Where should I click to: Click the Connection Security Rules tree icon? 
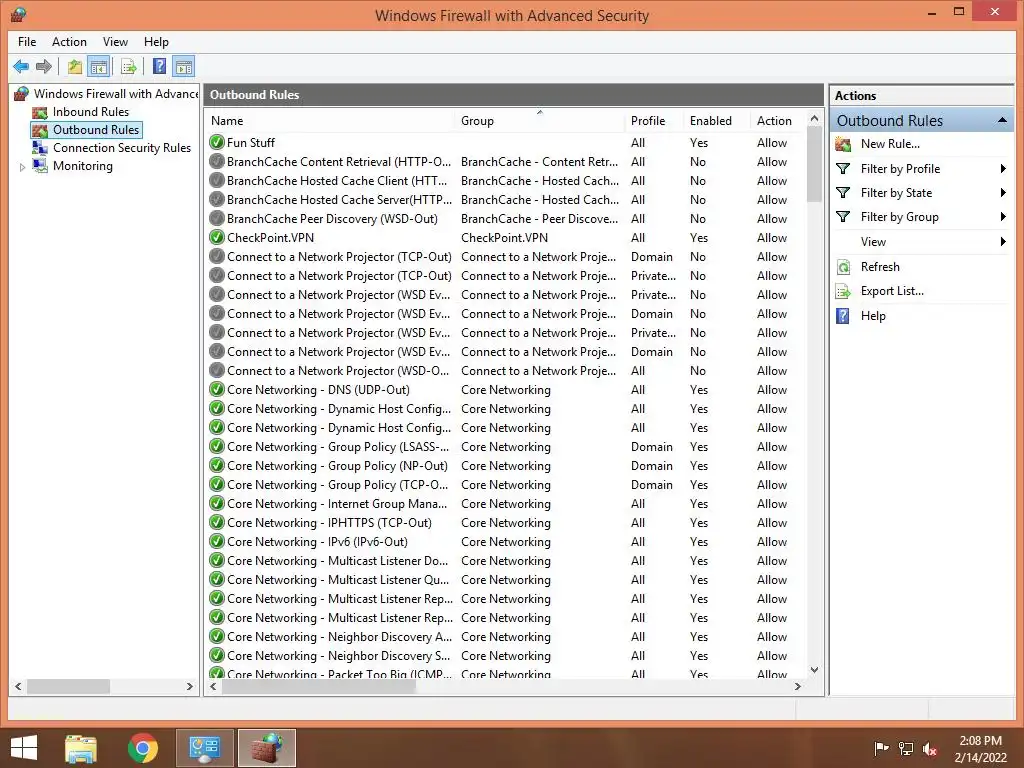pyautogui.click(x=40, y=148)
